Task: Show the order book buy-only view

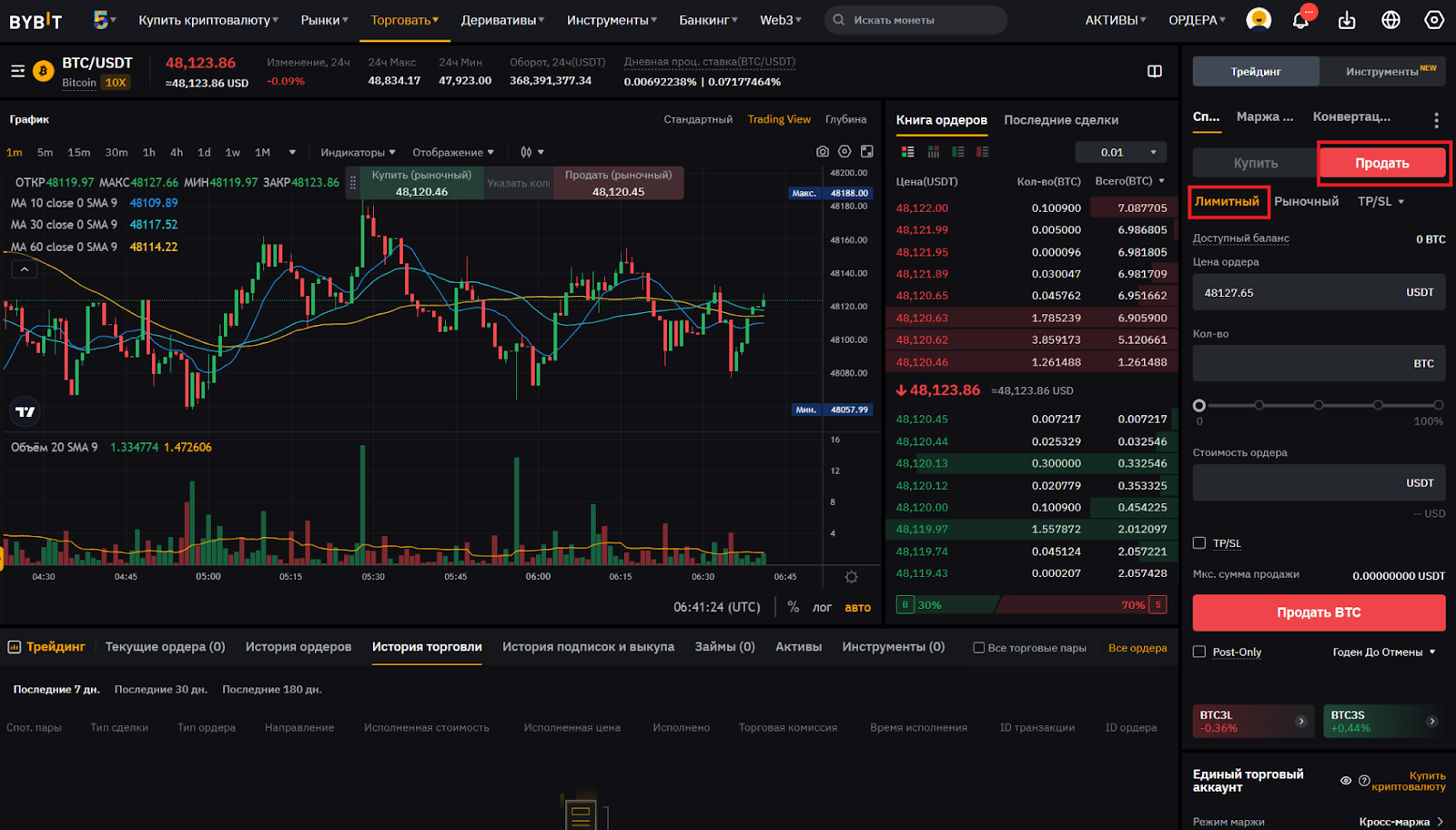Action: pyautogui.click(x=957, y=152)
